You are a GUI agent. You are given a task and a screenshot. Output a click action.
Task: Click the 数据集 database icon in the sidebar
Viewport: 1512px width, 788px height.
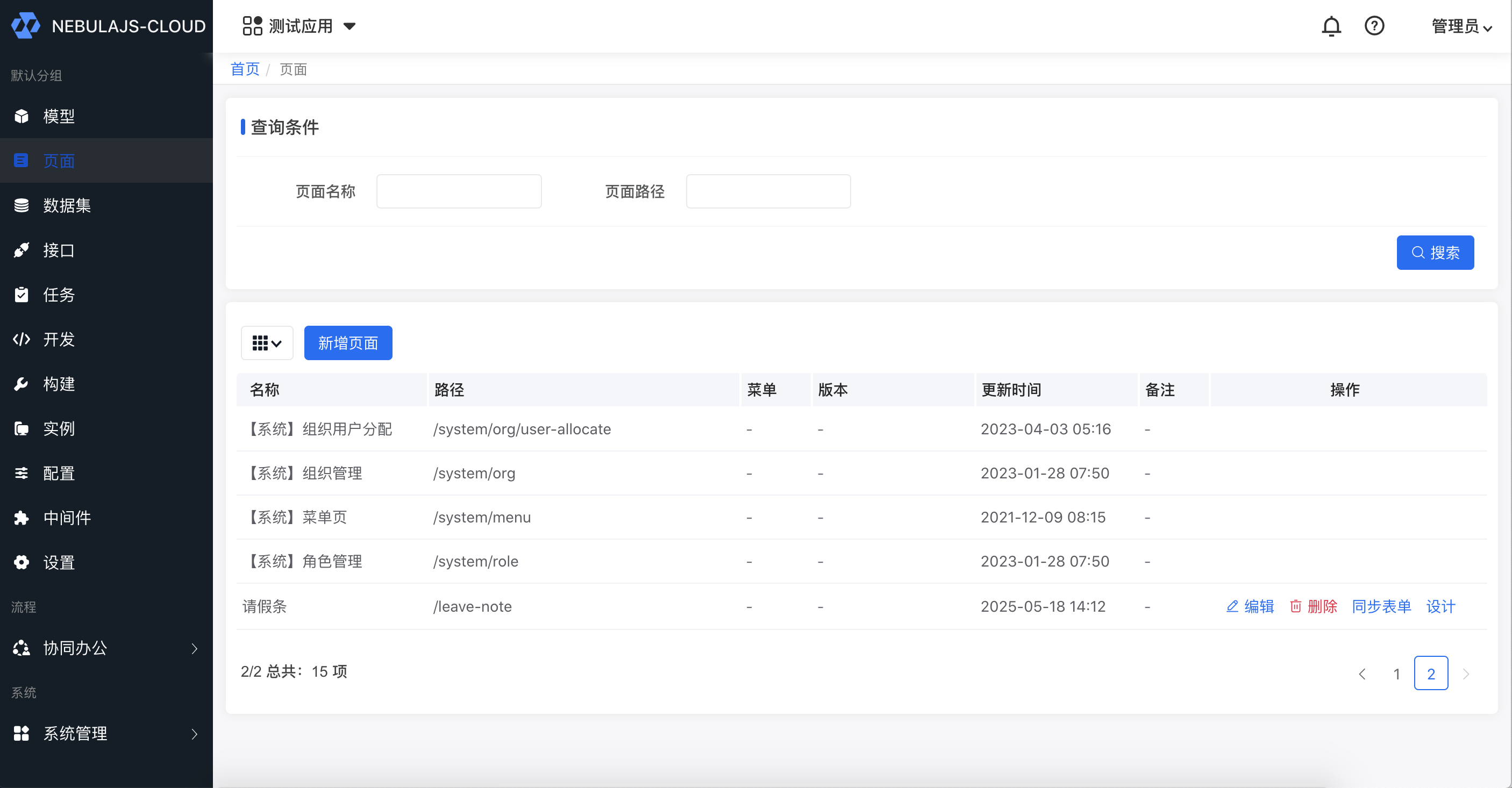(22, 205)
